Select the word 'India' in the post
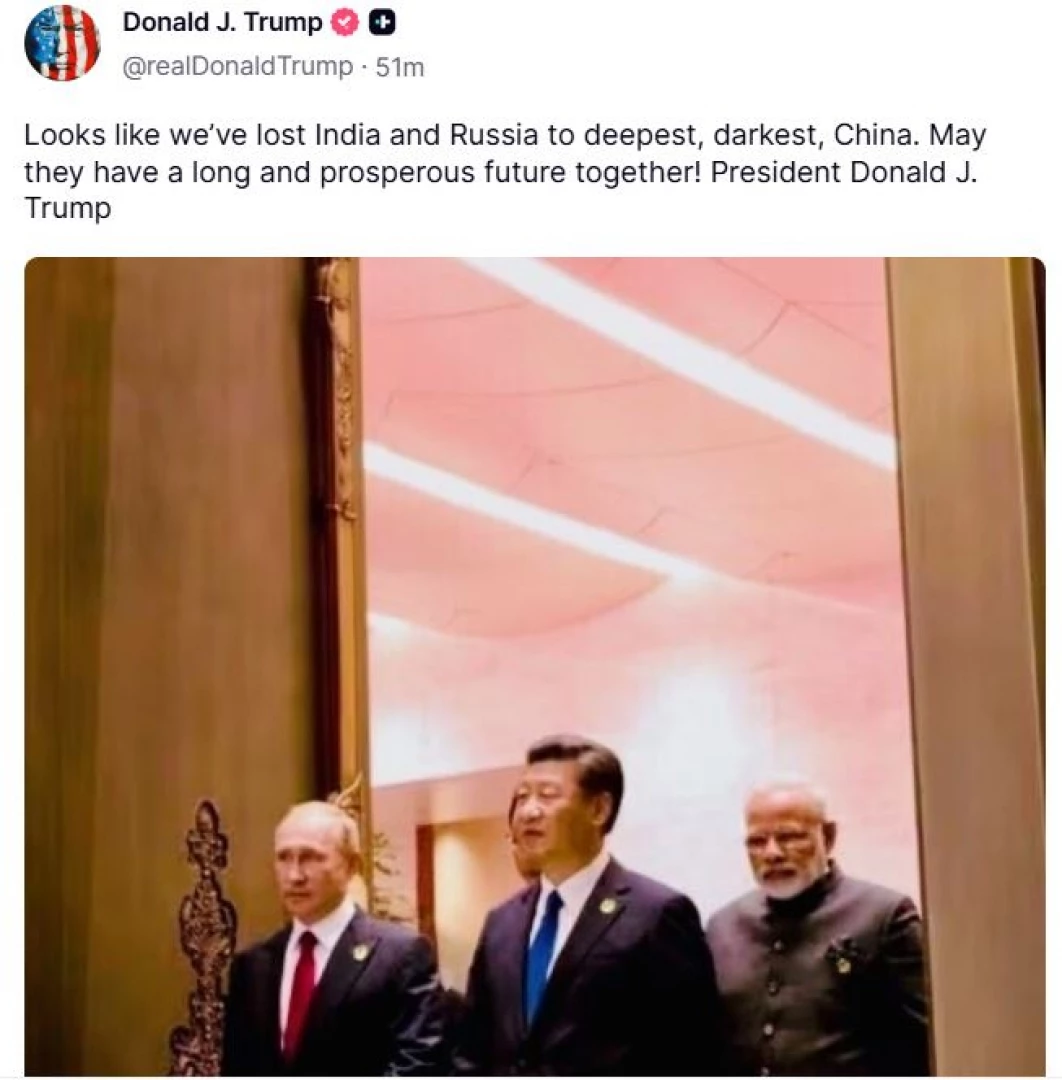Image resolution: width=1062 pixels, height=1080 pixels. click(347, 134)
